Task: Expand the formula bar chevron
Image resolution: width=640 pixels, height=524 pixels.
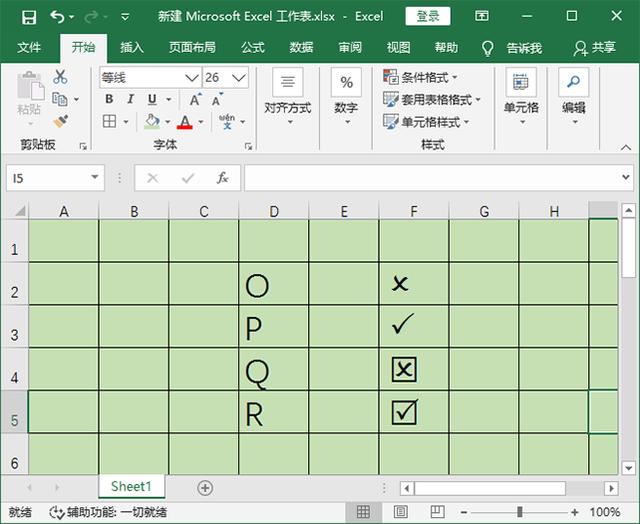Action: coord(626,177)
